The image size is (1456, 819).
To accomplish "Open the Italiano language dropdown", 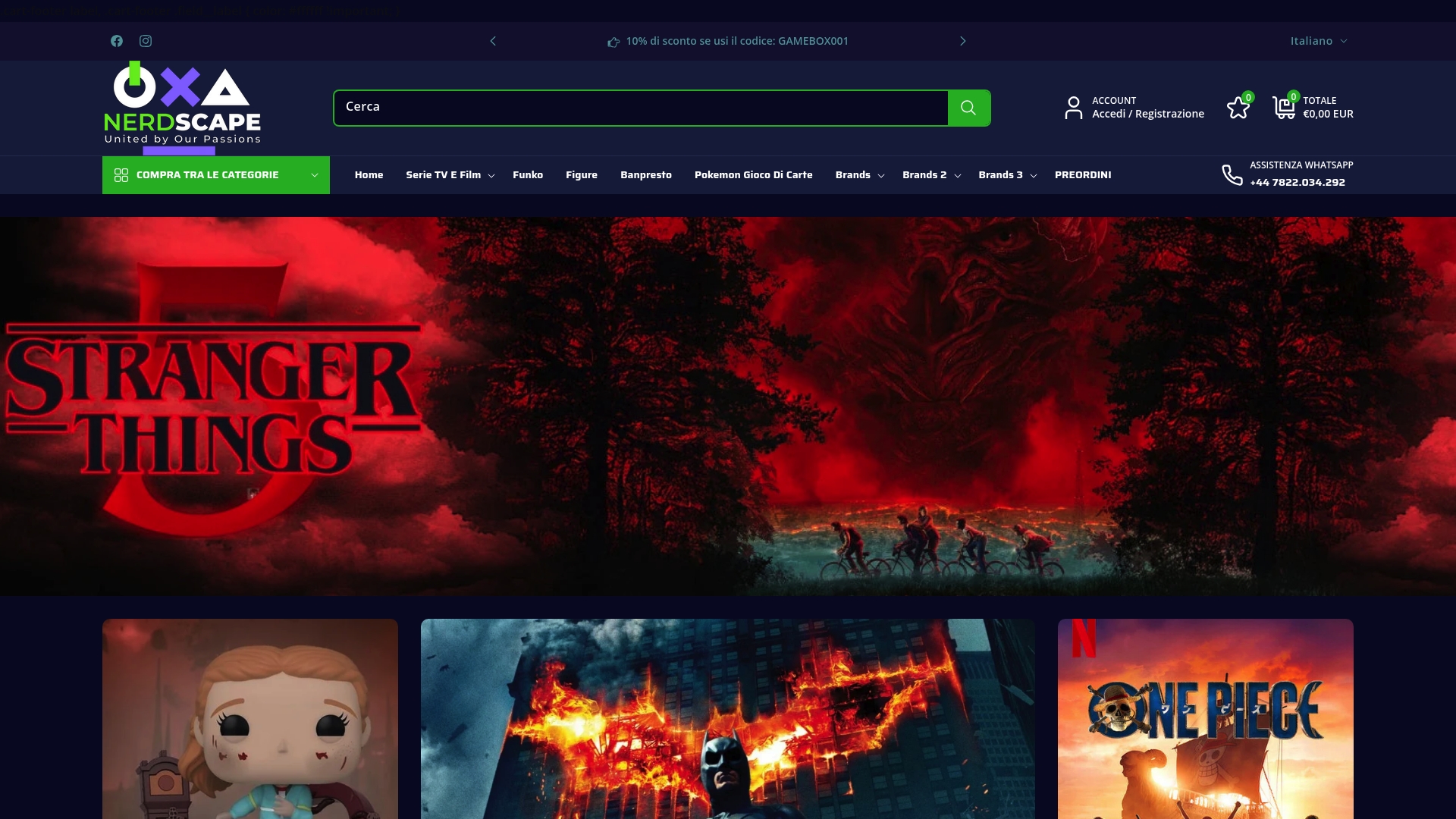I will click(1319, 41).
